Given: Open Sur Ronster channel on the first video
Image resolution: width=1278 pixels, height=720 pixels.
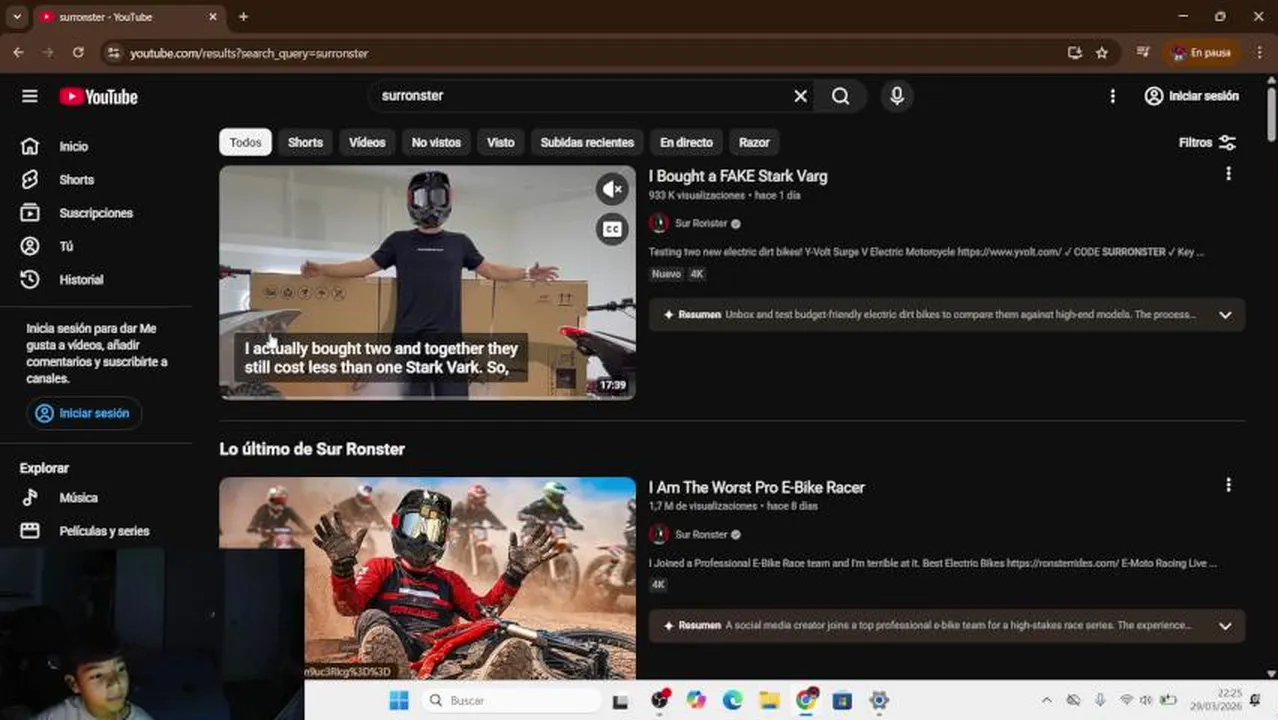Looking at the screenshot, I should 701,224.
